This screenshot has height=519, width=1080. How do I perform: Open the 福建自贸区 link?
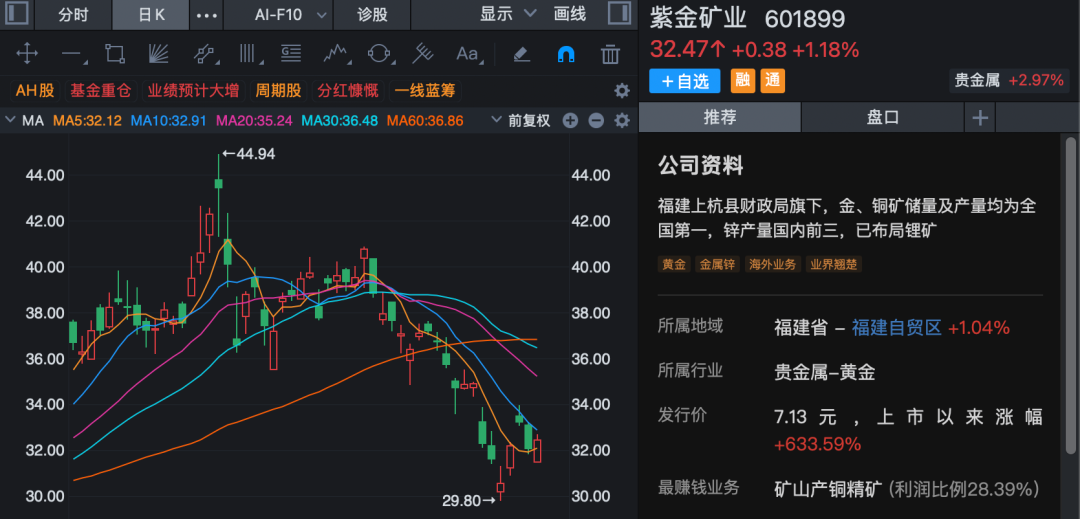(x=897, y=327)
